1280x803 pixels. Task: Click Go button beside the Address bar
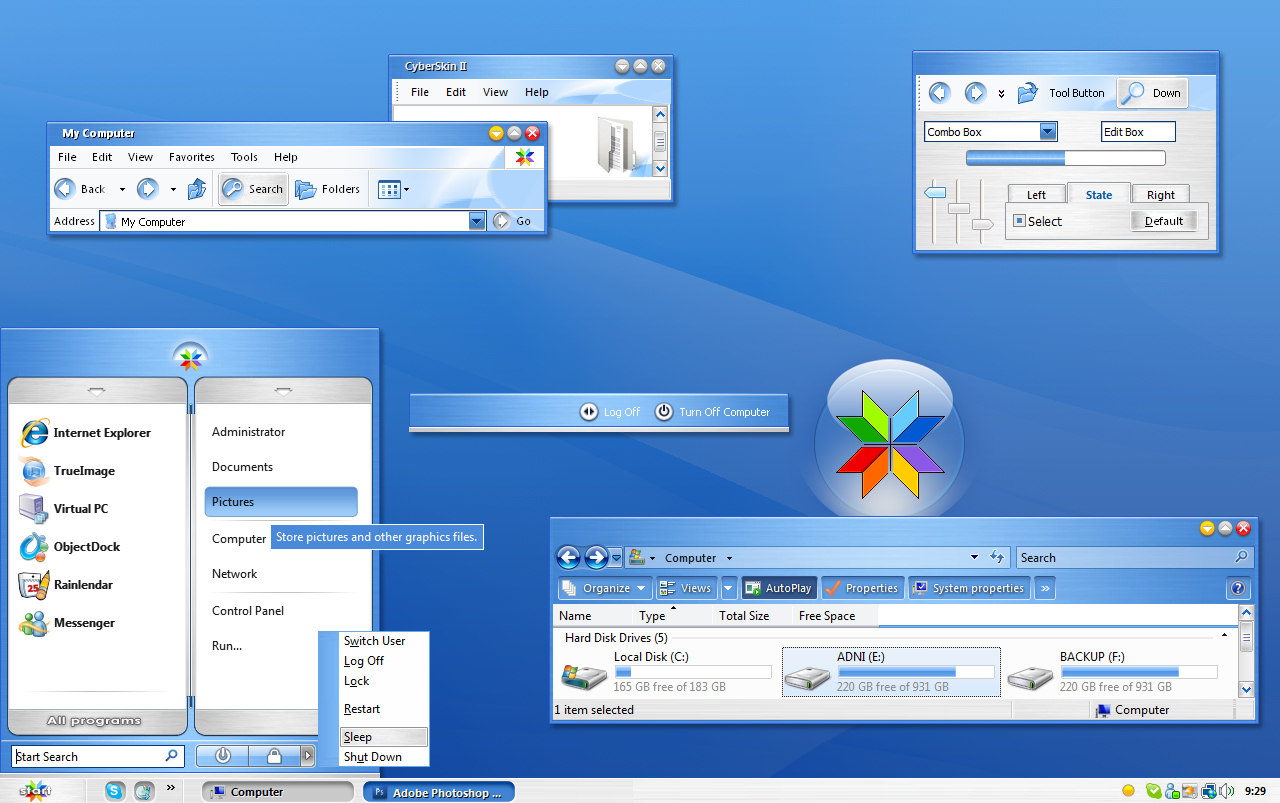[x=513, y=221]
